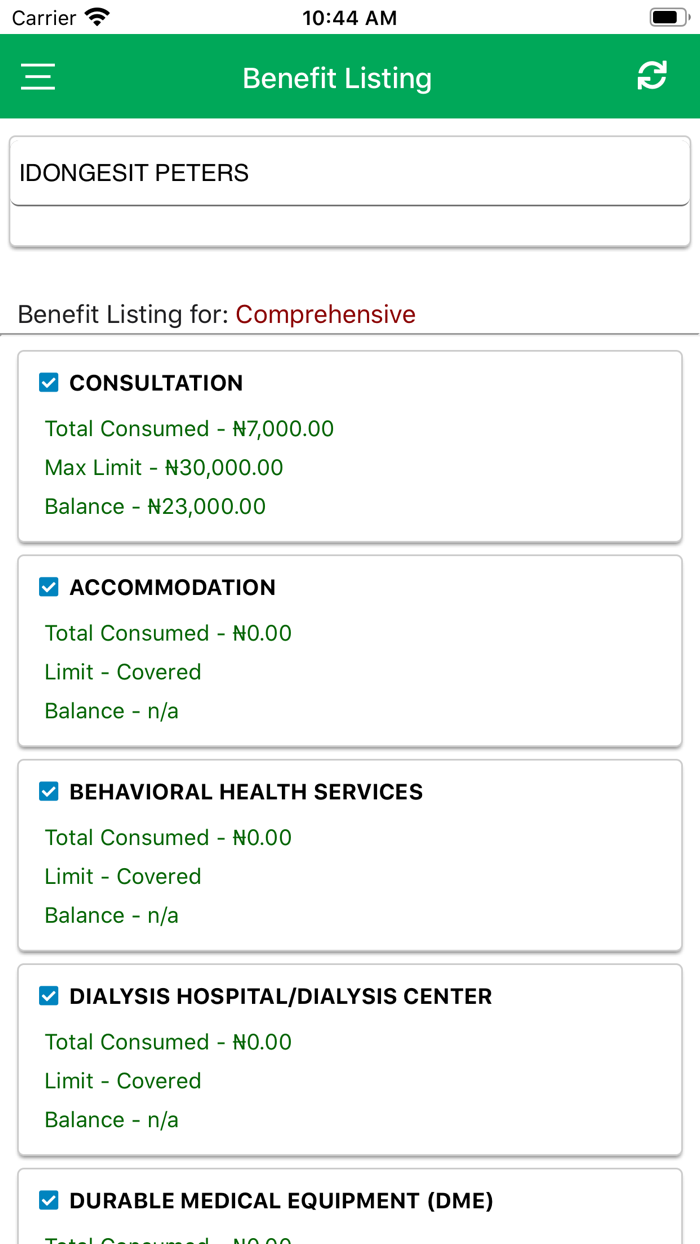Click Limit - Covered under BEHAVIORAL HEALTH SERVICES
The height and width of the screenshot is (1244, 700).
(122, 876)
